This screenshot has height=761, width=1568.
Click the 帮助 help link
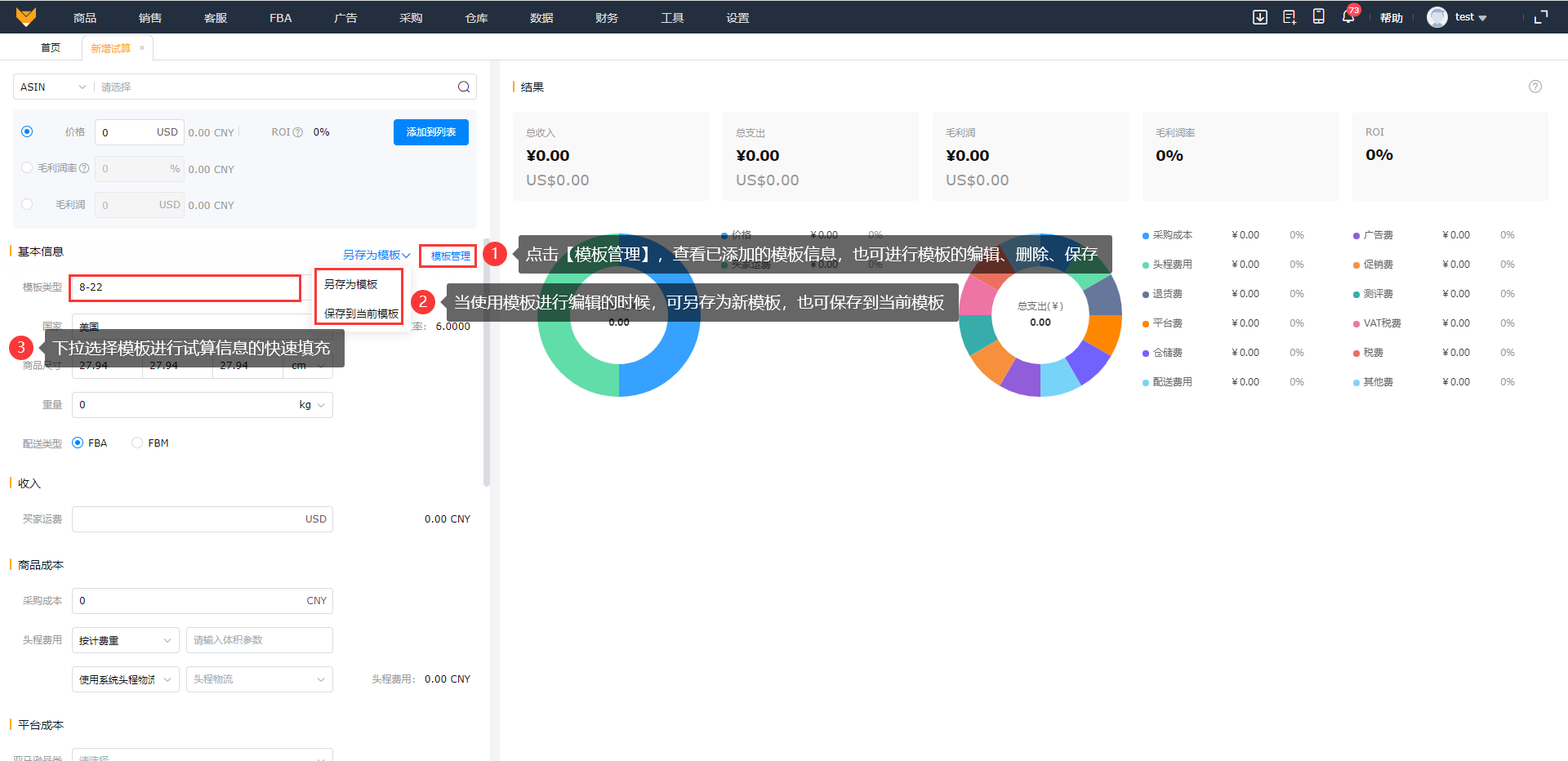1392,18
